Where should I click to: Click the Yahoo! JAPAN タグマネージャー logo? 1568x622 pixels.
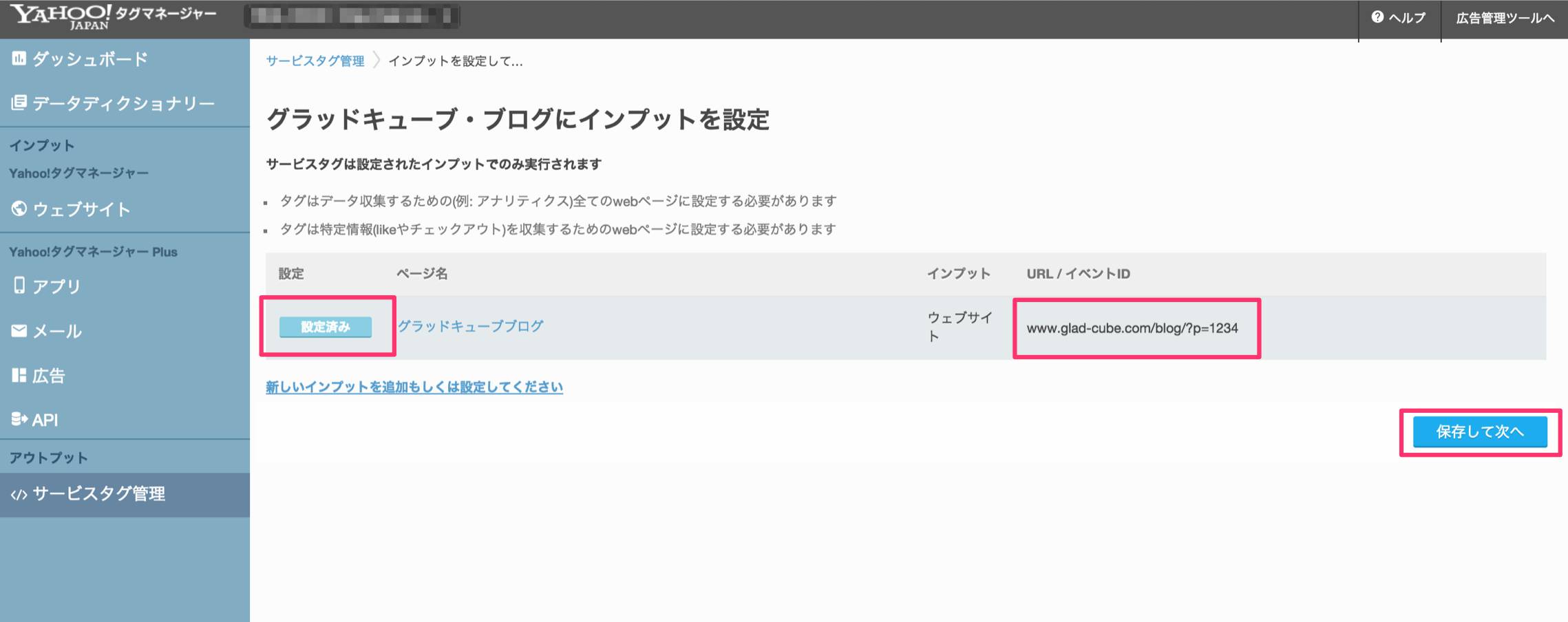point(114,17)
